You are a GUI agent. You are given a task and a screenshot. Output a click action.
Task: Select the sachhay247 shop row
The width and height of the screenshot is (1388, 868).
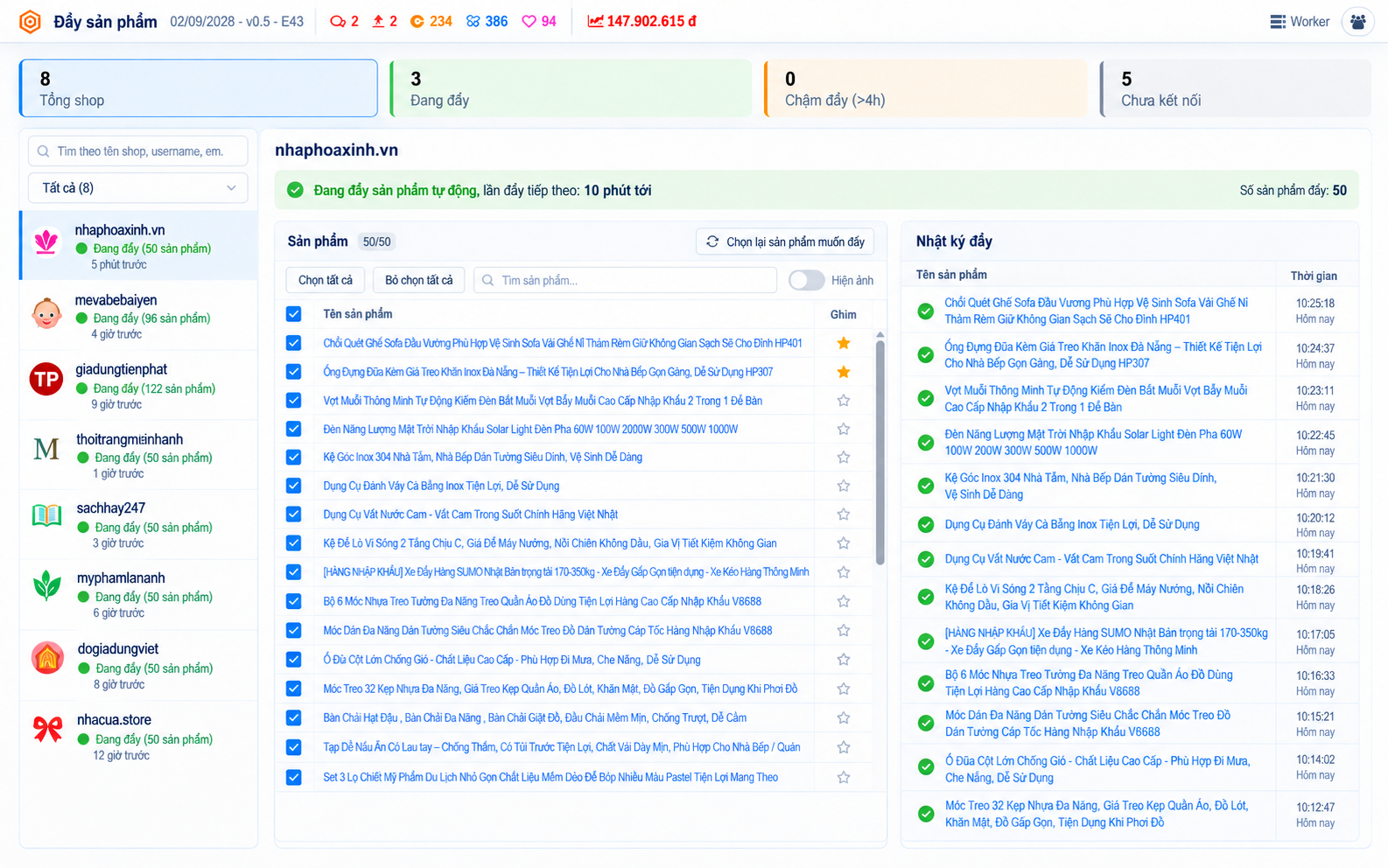click(x=138, y=524)
